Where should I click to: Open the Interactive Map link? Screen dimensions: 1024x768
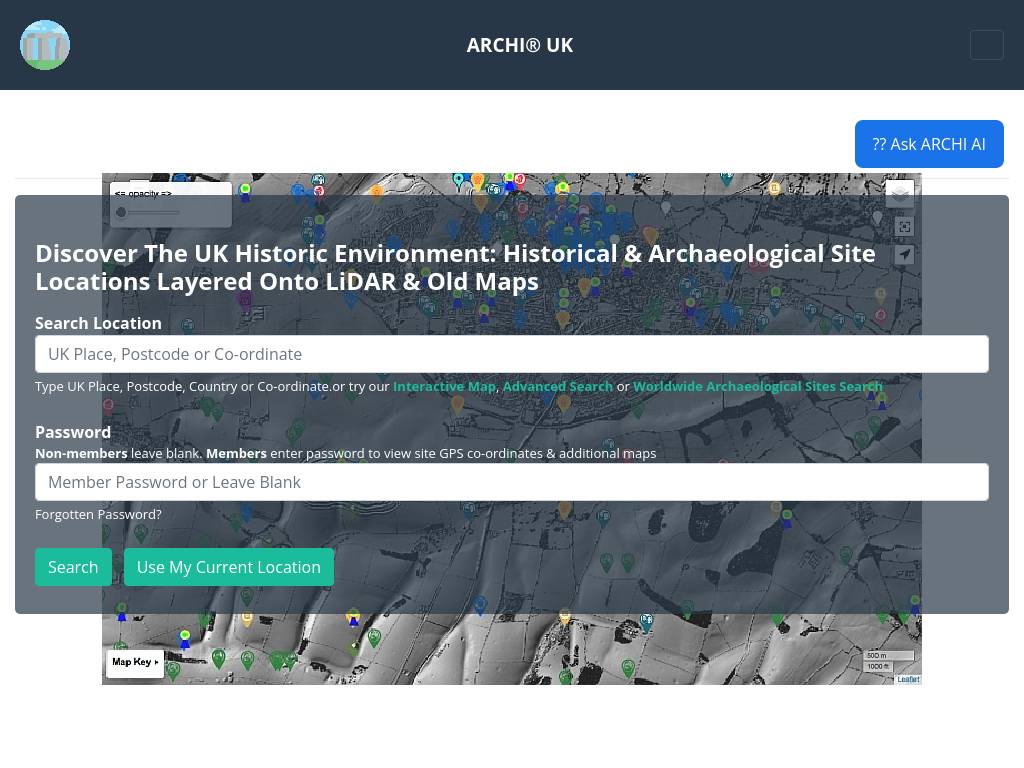(444, 387)
